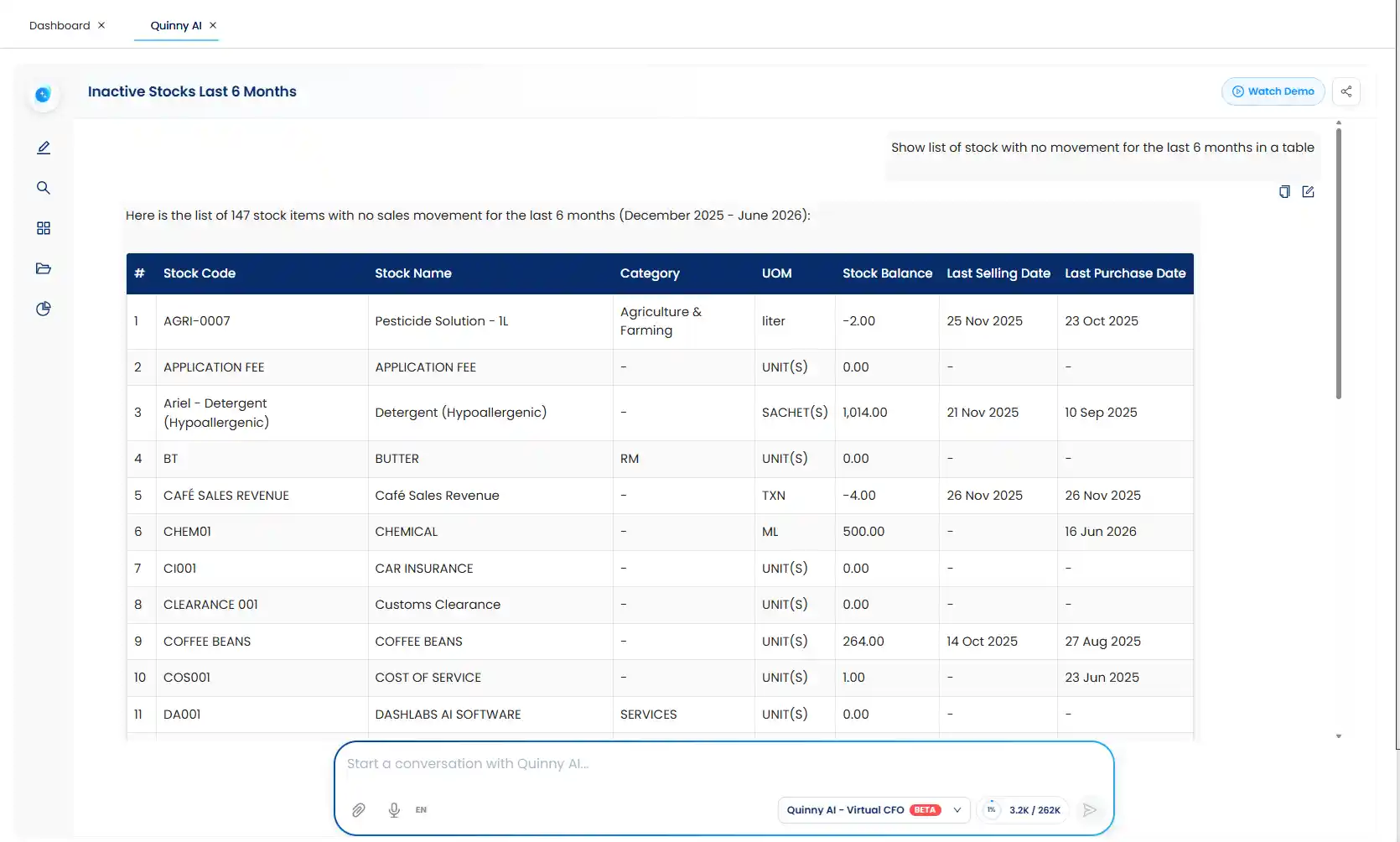Click the Watch Demo button

[1273, 91]
